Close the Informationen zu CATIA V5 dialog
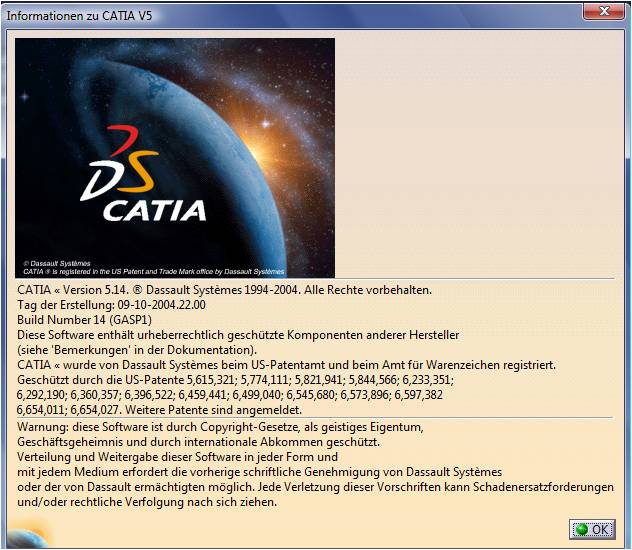Image resolution: width=632 pixels, height=550 pixels. point(603,11)
